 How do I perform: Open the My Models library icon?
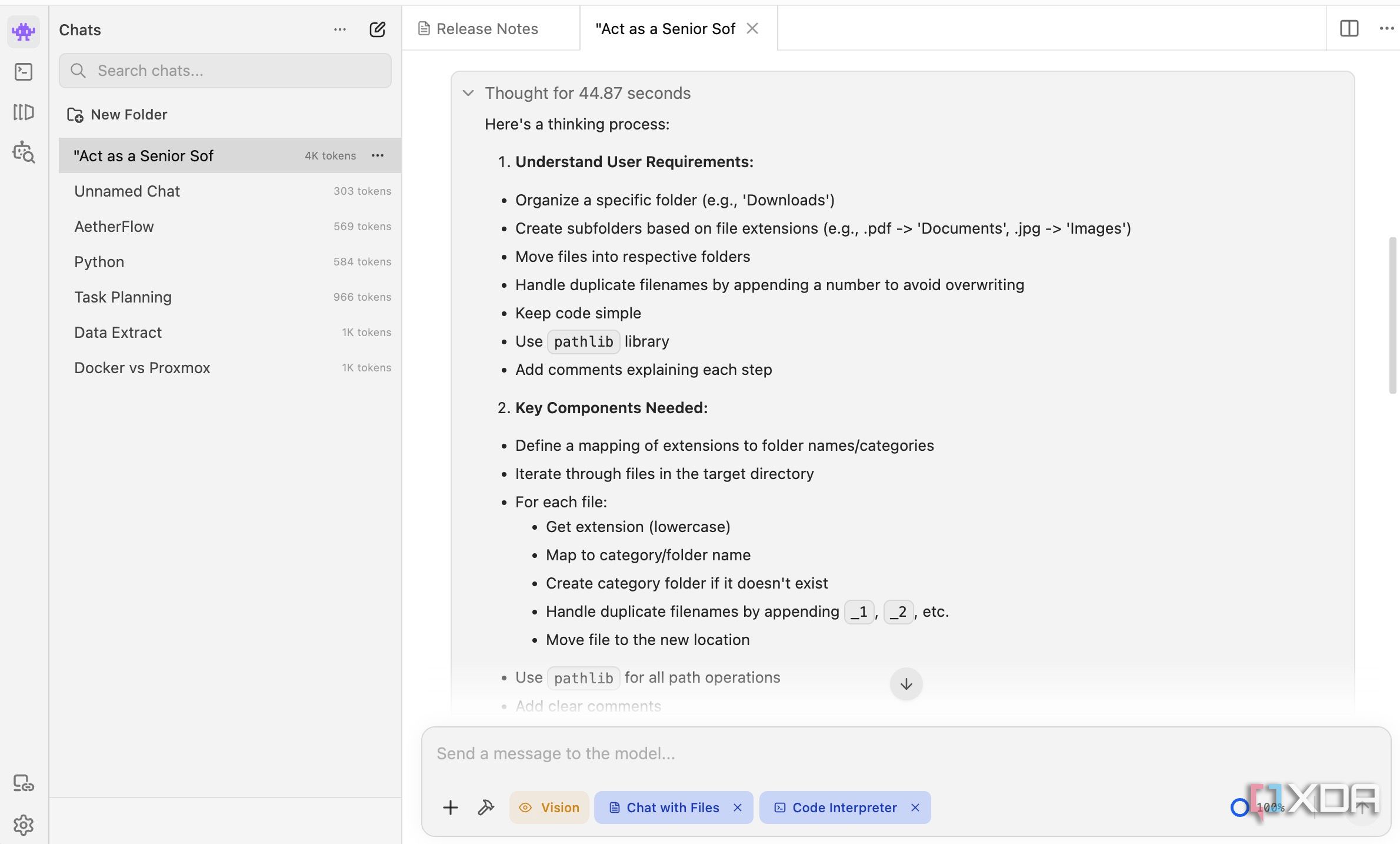click(x=24, y=112)
